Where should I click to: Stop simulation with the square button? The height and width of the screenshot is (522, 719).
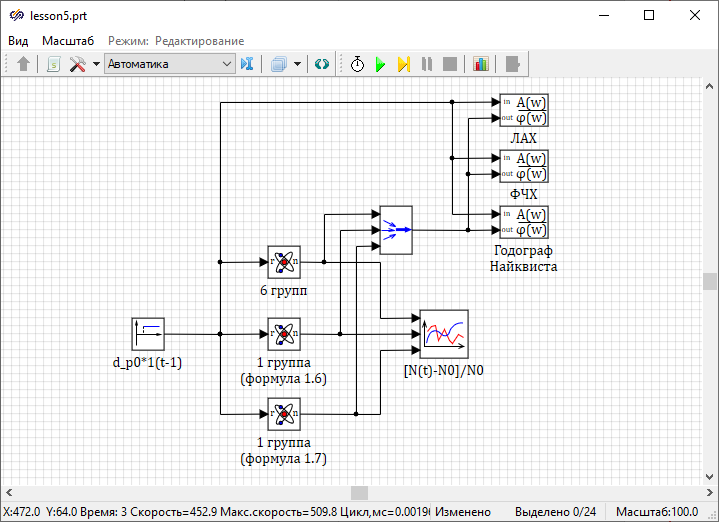(450, 64)
